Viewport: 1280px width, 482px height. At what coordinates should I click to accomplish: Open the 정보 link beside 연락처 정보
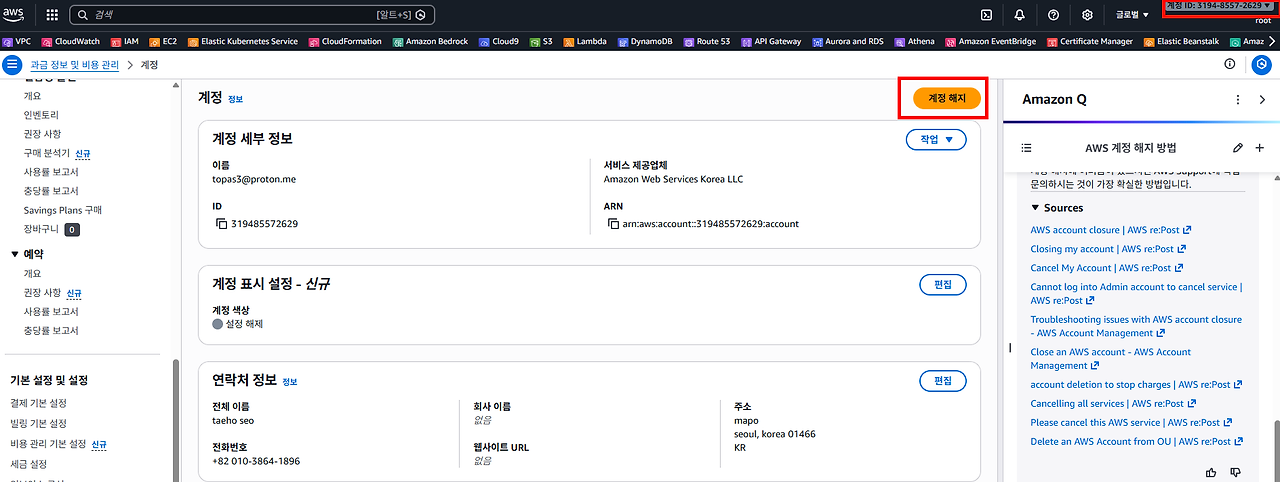(x=289, y=382)
